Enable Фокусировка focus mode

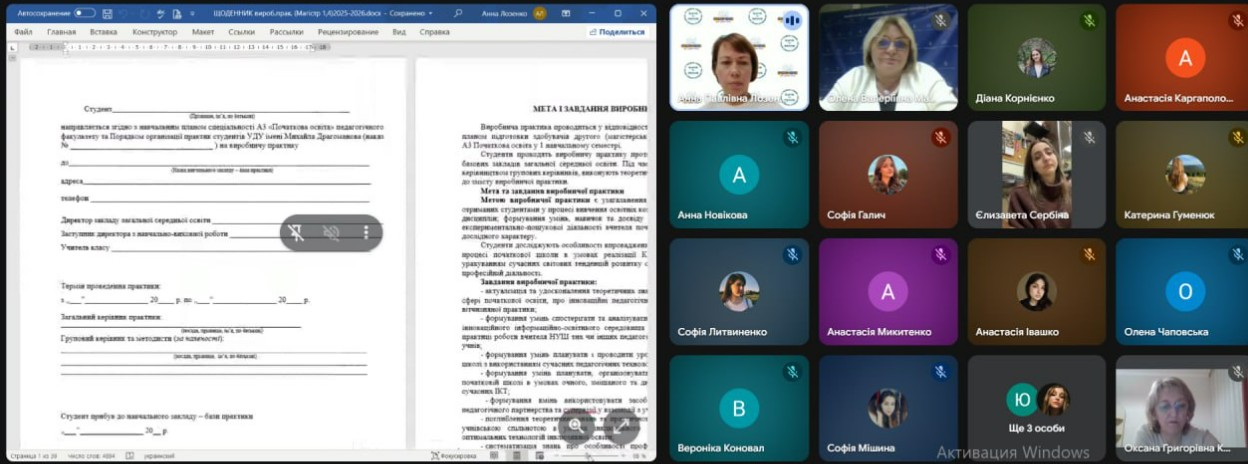pyautogui.click(x=456, y=455)
